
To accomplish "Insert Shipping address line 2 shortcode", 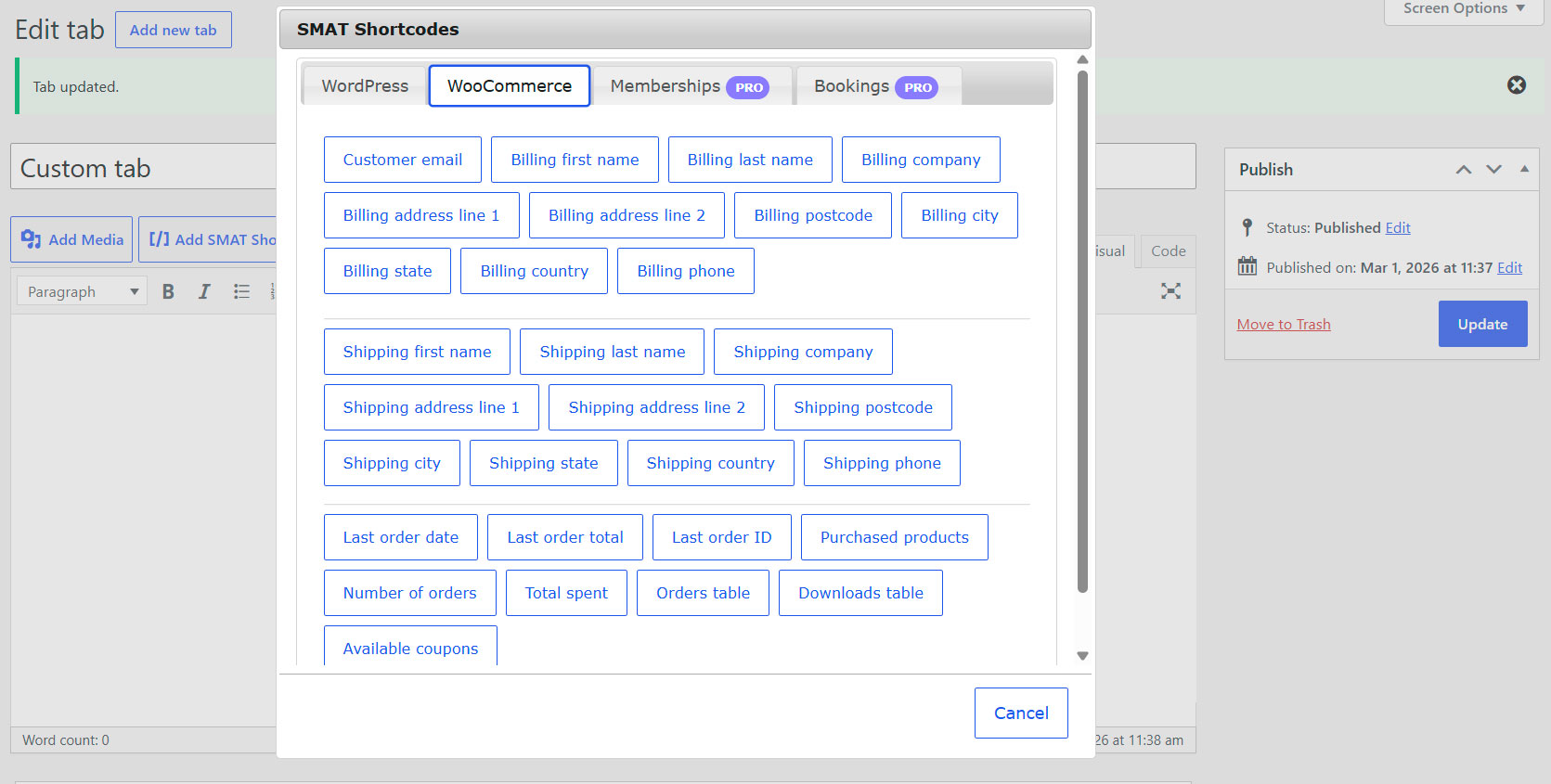I will click(x=656, y=407).
